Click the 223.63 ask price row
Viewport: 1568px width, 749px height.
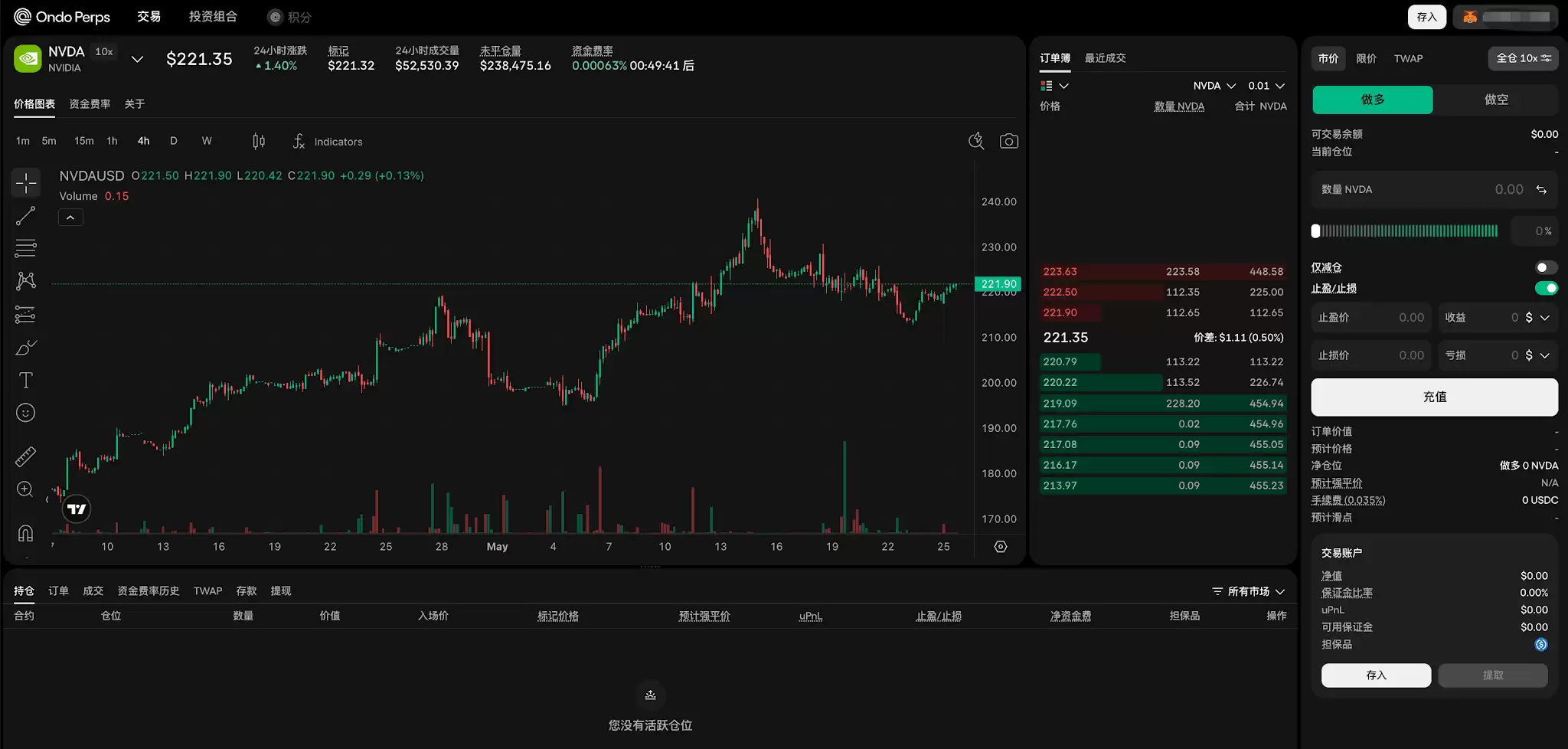[1162, 272]
